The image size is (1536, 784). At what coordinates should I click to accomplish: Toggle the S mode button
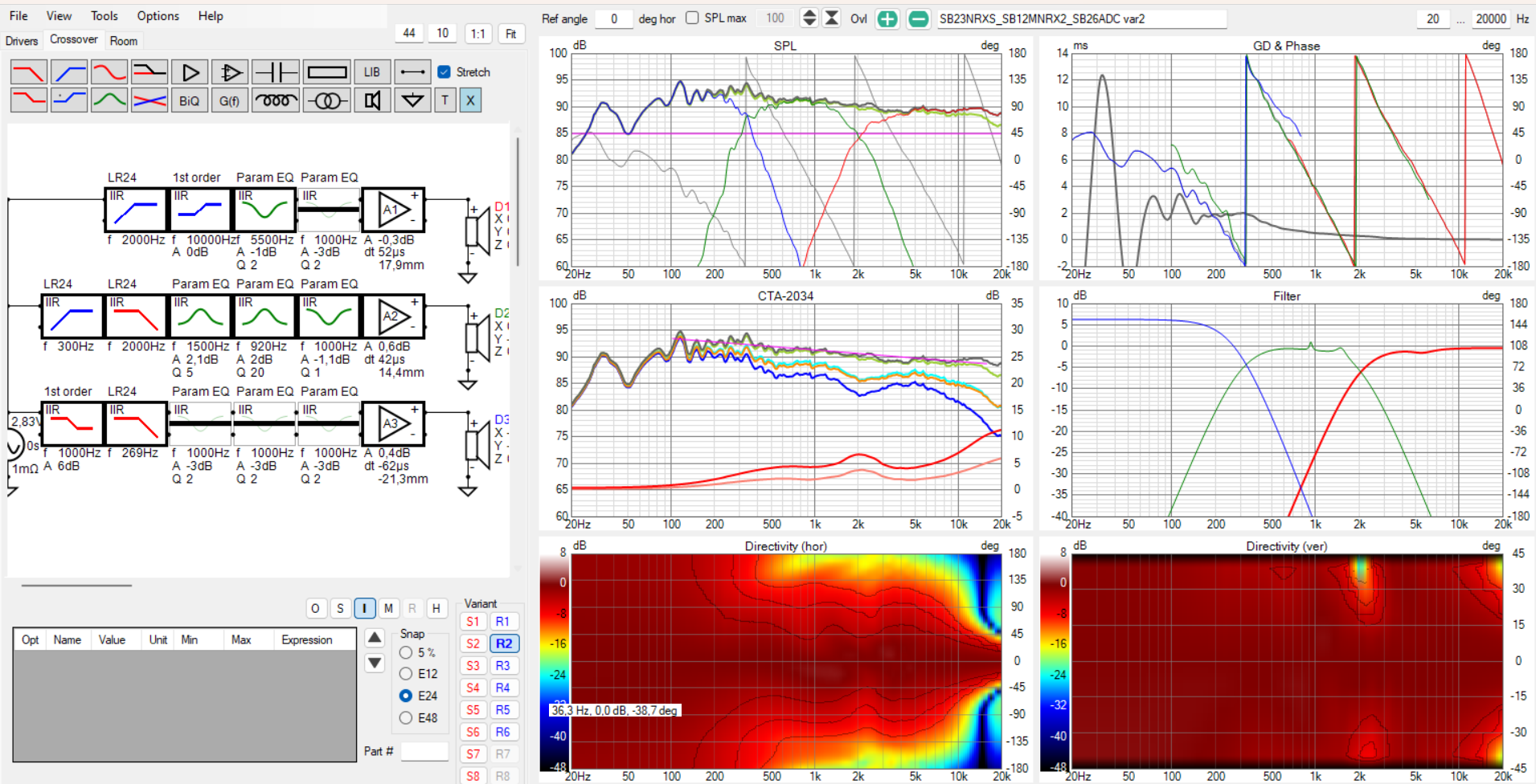(340, 608)
